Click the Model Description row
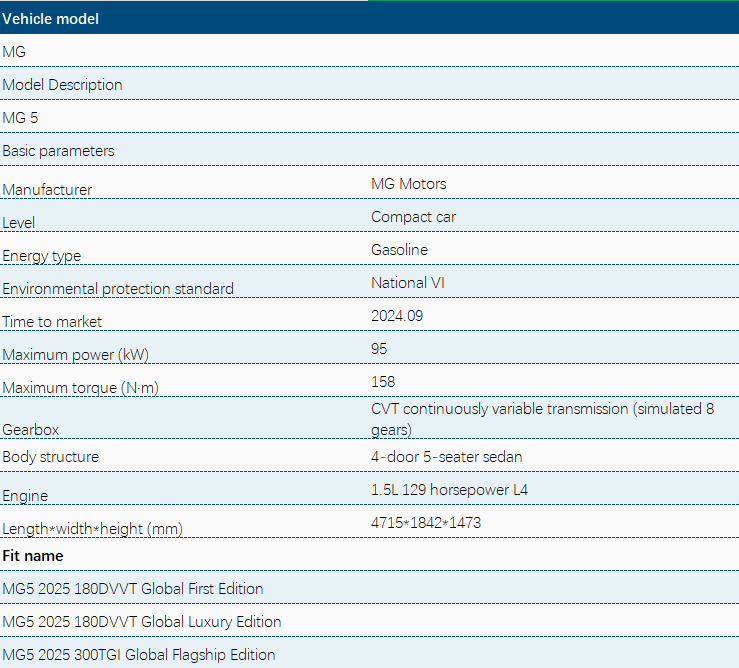 click(370, 84)
